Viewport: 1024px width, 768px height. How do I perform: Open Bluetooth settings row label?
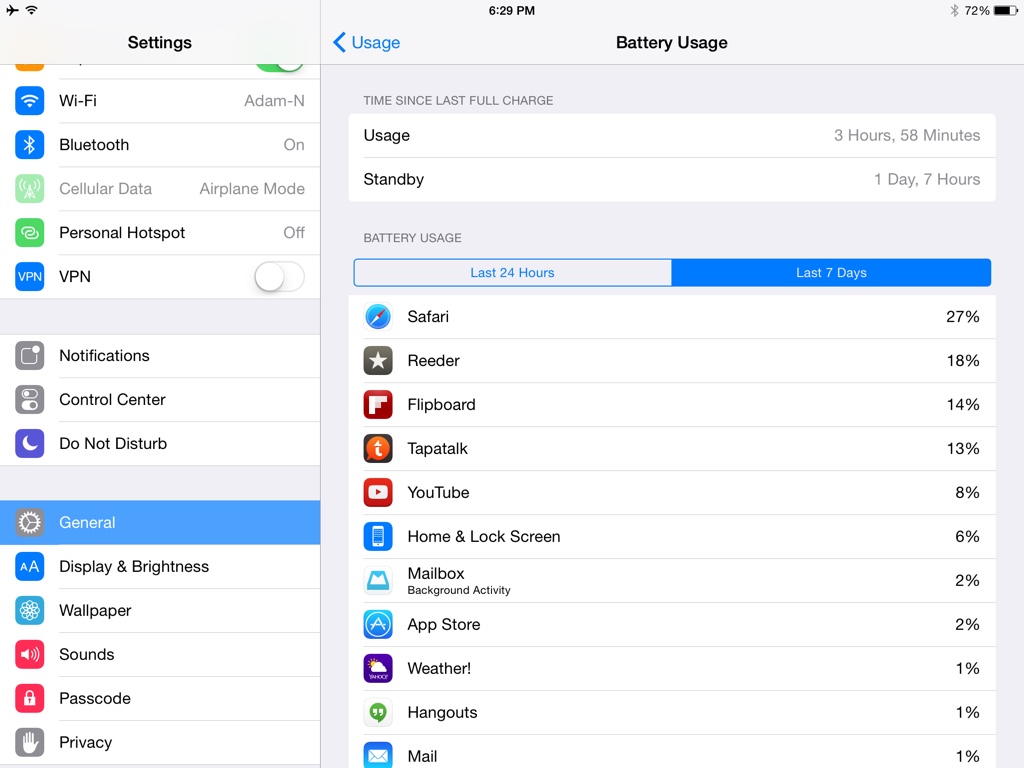(94, 144)
